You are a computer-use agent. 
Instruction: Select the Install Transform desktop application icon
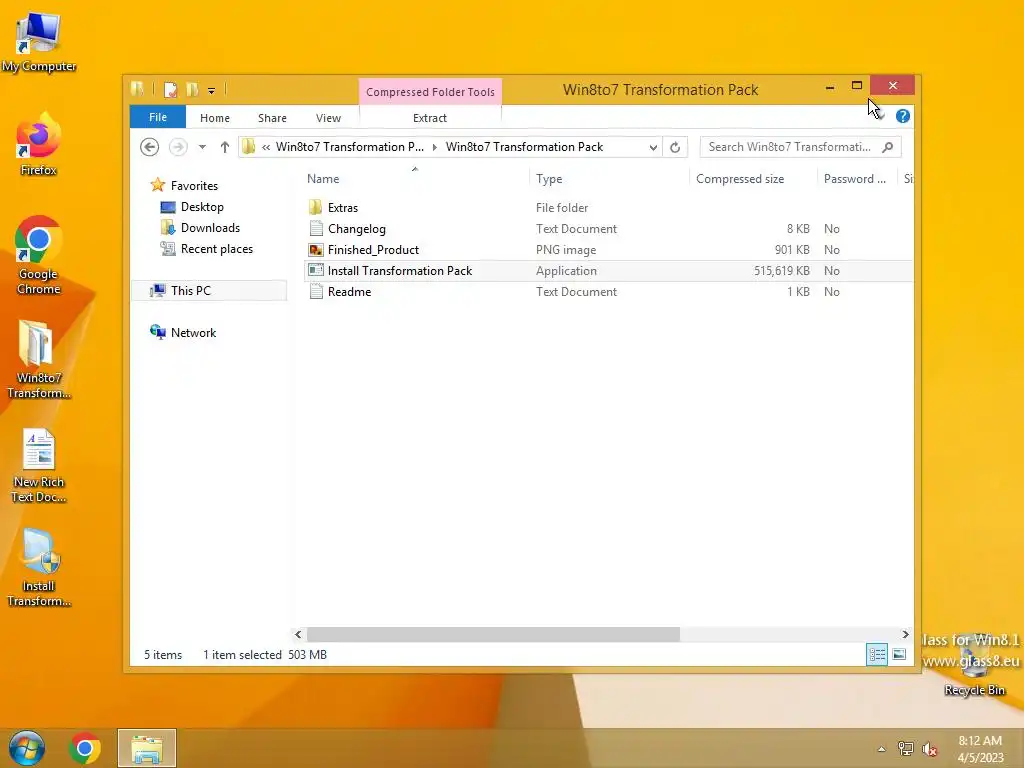tap(39, 568)
